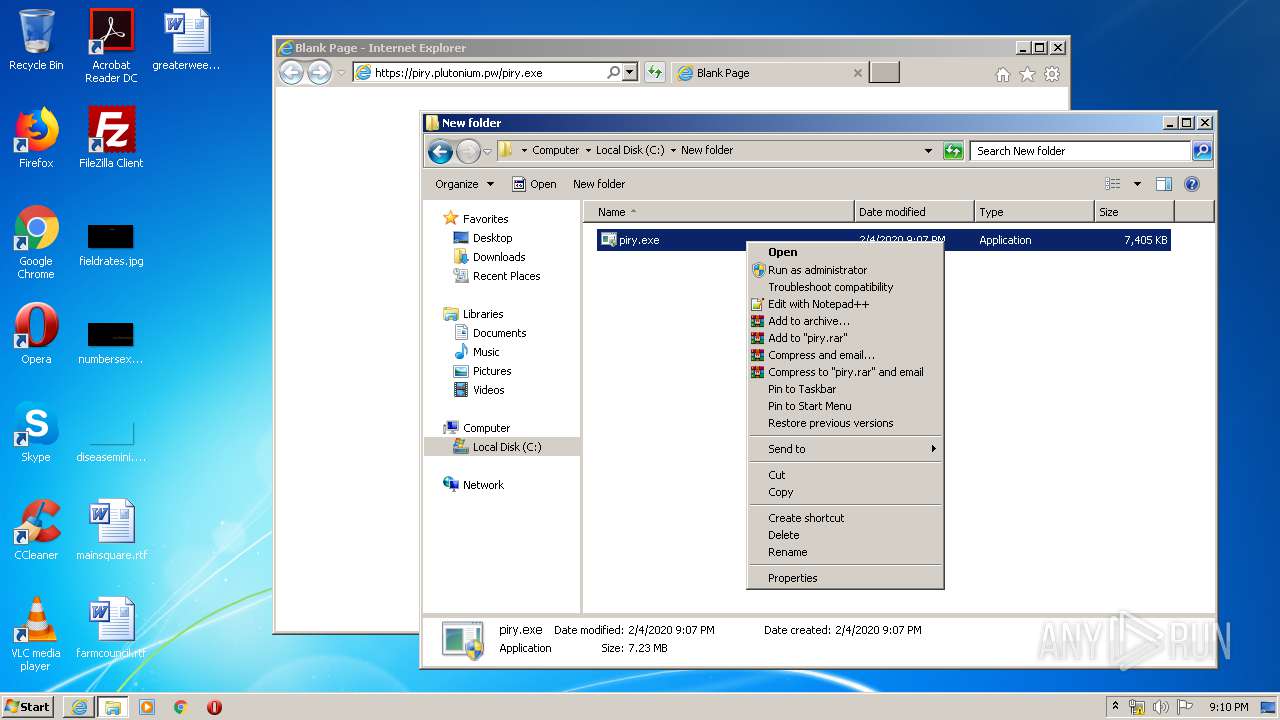Viewport: 1280px width, 720px height.
Task: Show hidden system tray icons
Action: (x=1115, y=707)
